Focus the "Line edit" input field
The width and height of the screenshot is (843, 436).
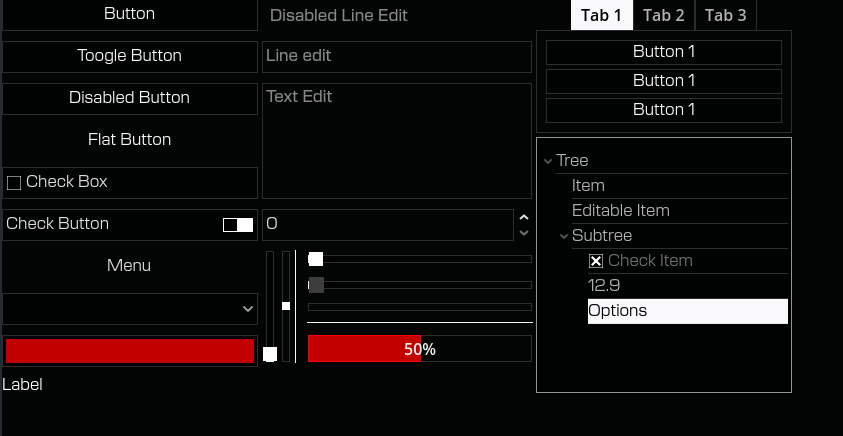396,57
